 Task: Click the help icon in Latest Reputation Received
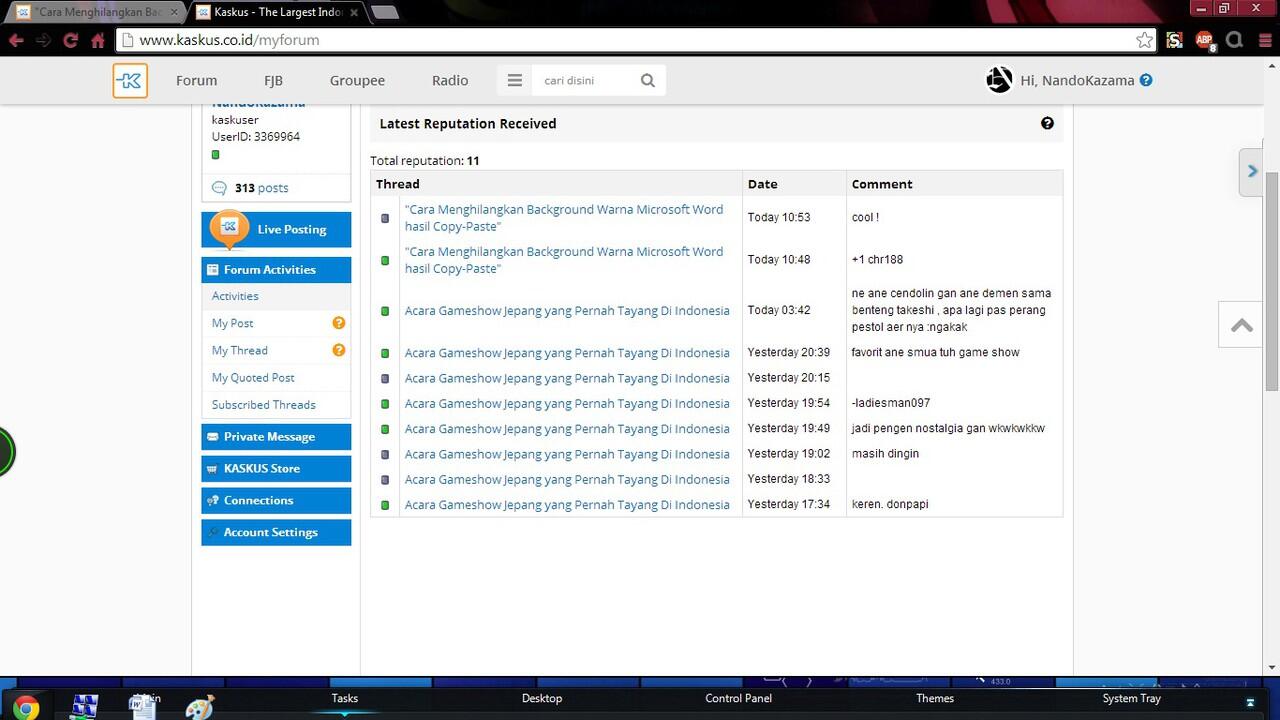[1047, 123]
